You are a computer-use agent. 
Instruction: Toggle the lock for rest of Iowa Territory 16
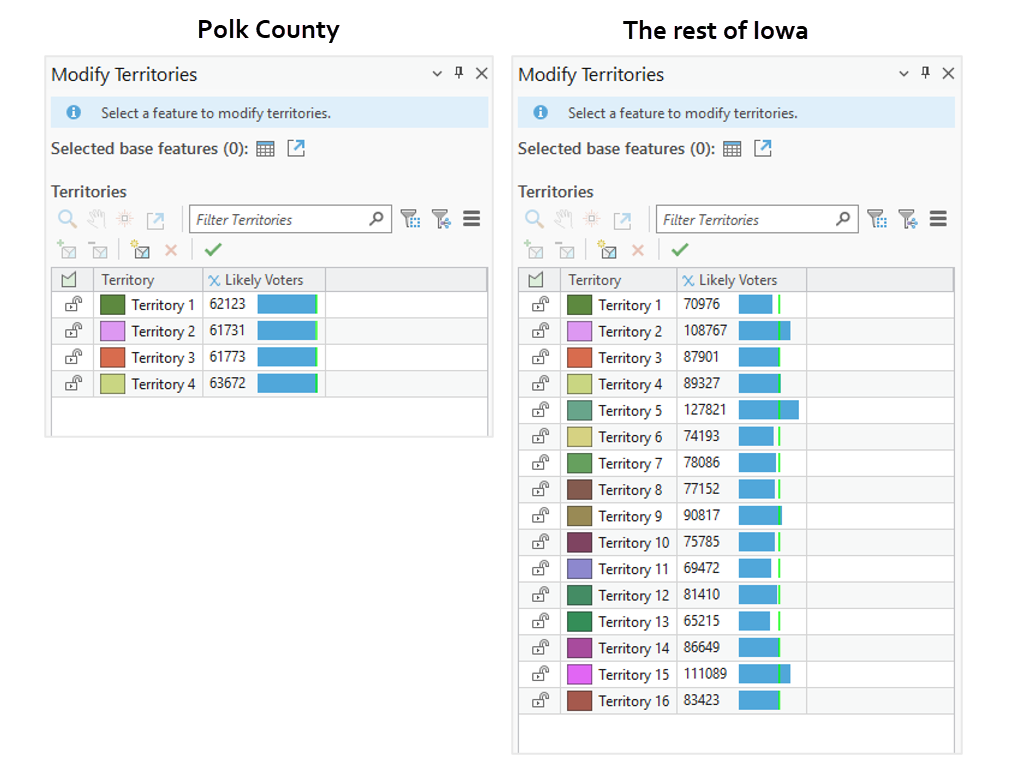pos(540,701)
